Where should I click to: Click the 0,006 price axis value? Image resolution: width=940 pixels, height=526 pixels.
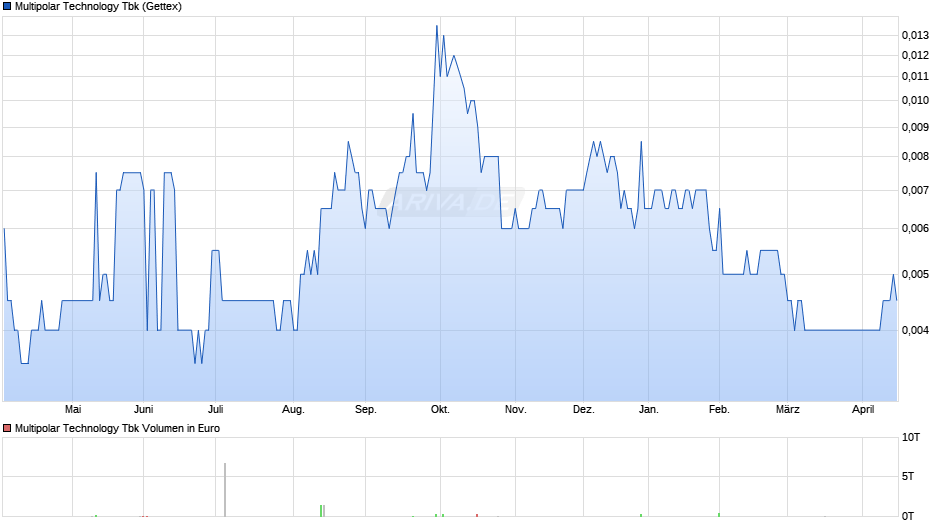(x=915, y=229)
